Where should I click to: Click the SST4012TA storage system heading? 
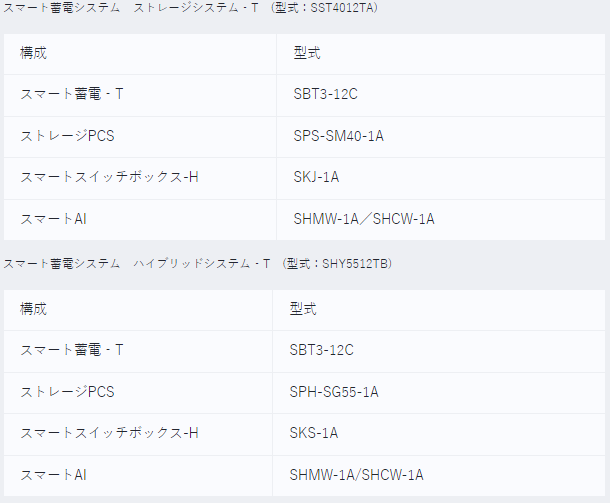190,8
